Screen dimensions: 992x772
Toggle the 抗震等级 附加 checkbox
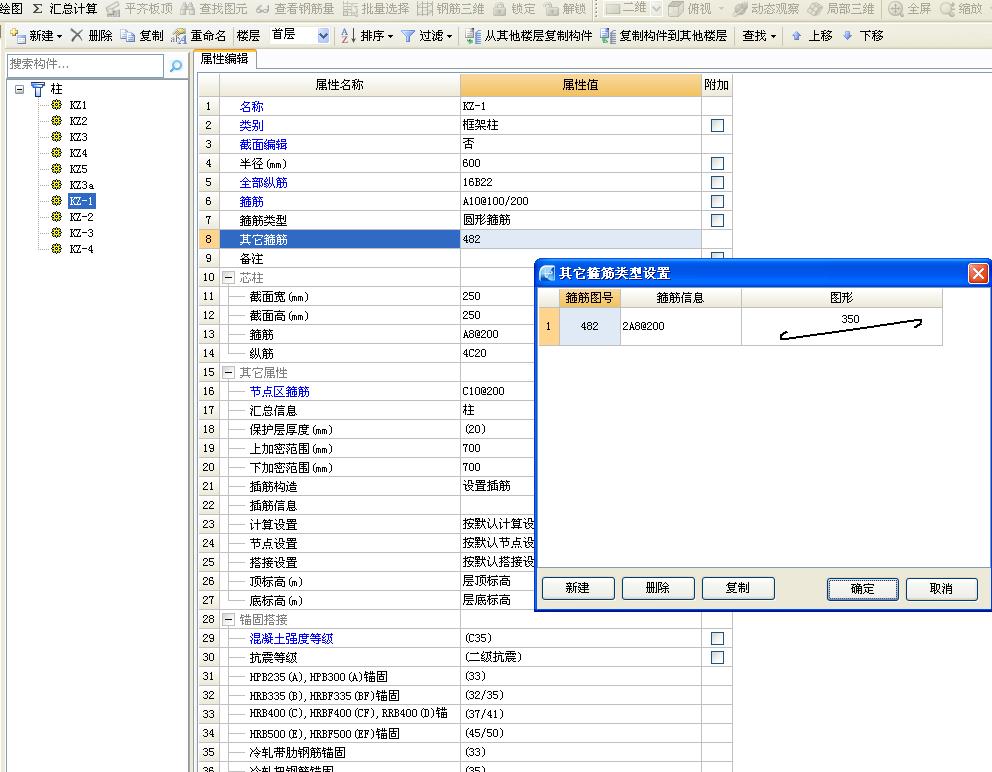click(x=717, y=657)
